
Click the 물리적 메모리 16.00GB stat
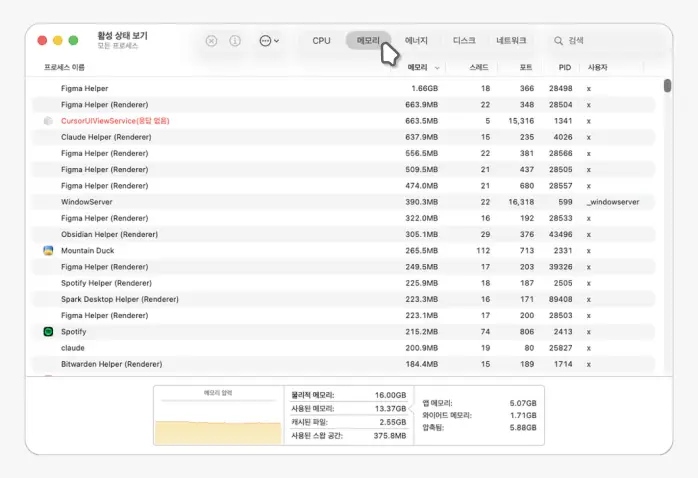coord(348,395)
